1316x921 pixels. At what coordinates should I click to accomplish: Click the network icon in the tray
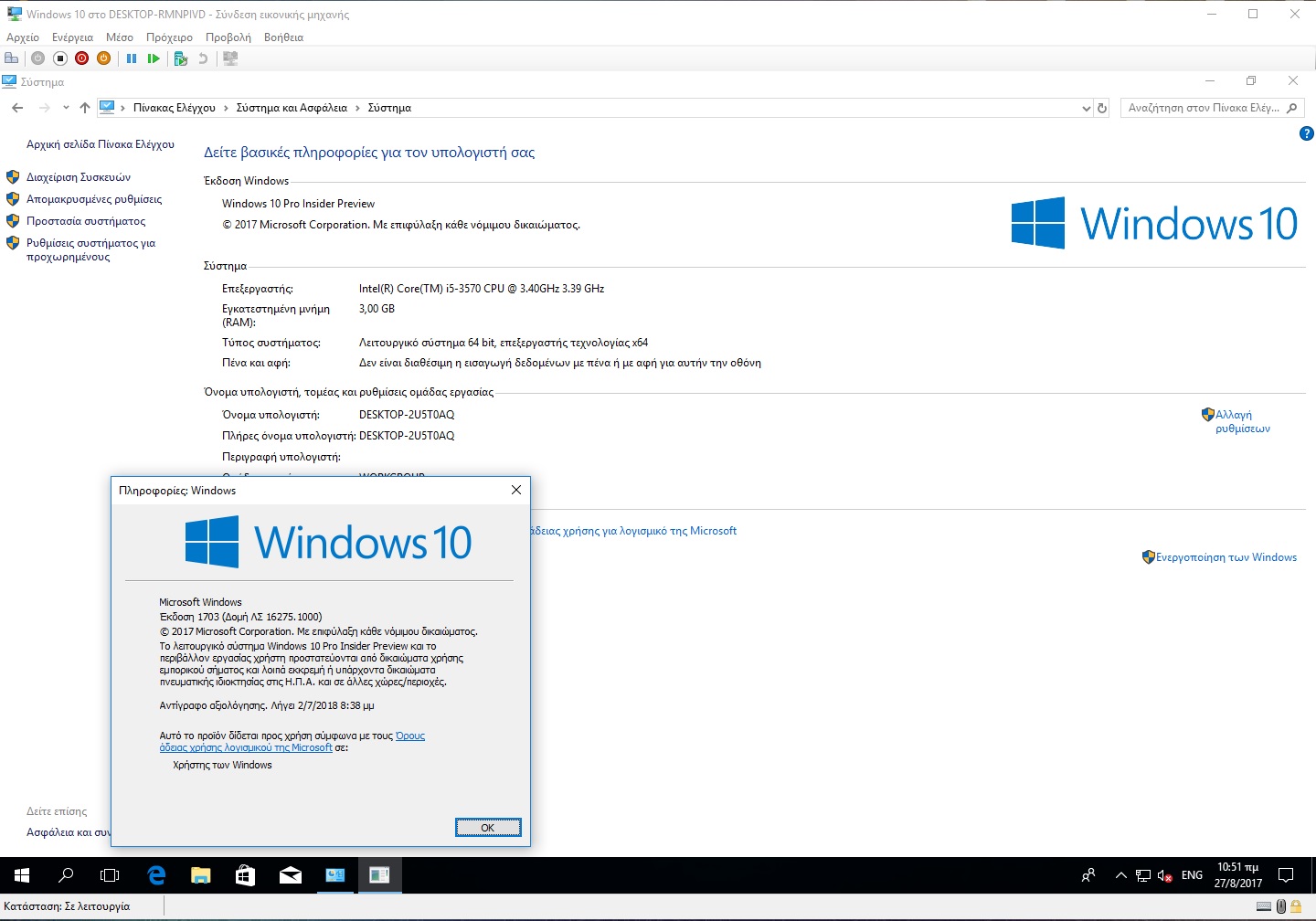pyautogui.click(x=1142, y=875)
